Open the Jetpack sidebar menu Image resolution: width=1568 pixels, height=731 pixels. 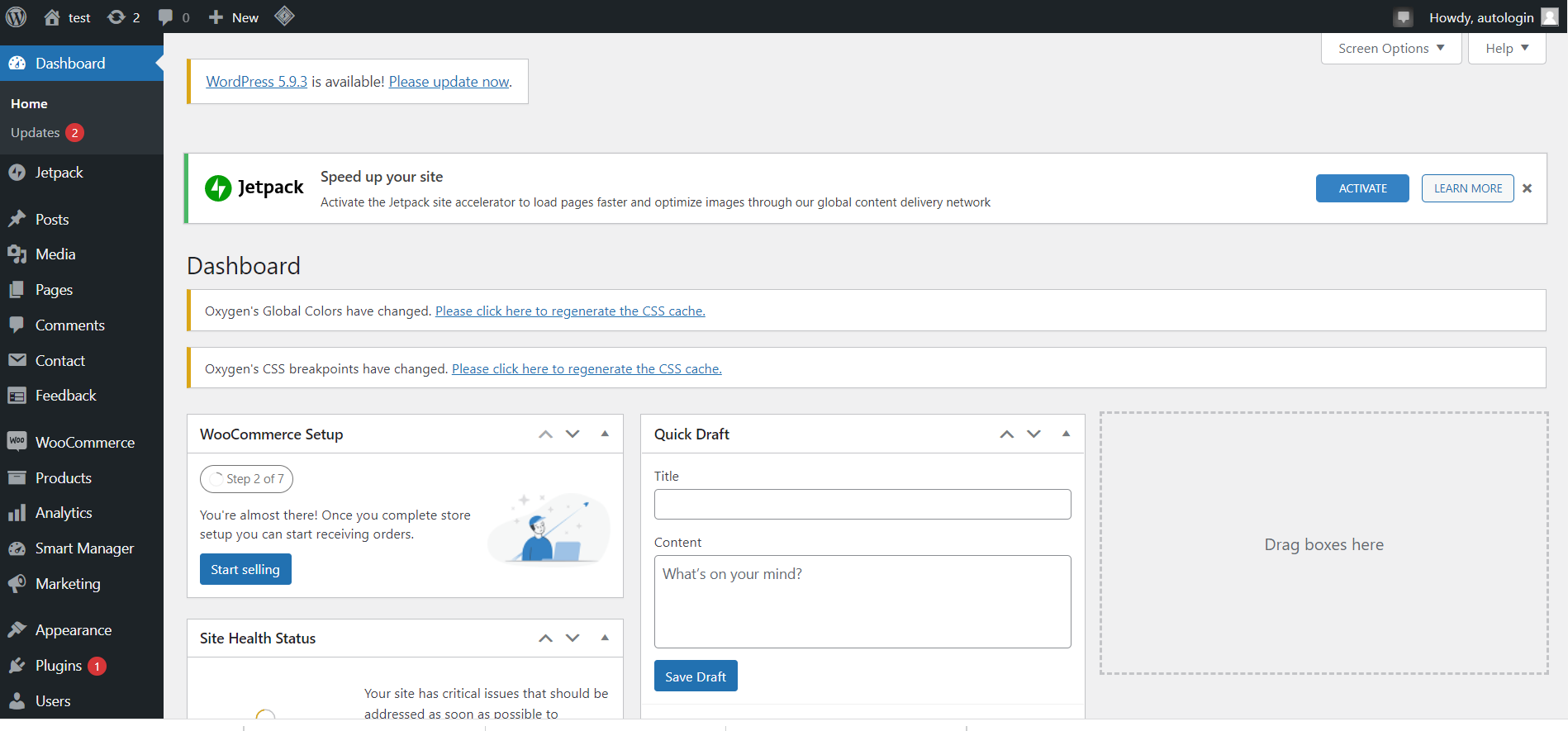[x=59, y=173]
